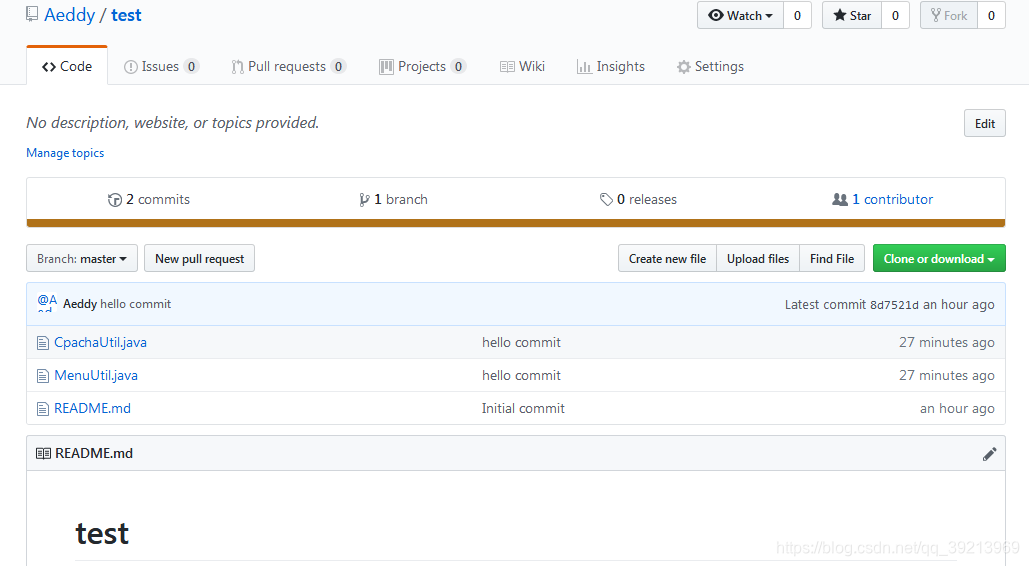Open the 0 releases link

point(639,199)
